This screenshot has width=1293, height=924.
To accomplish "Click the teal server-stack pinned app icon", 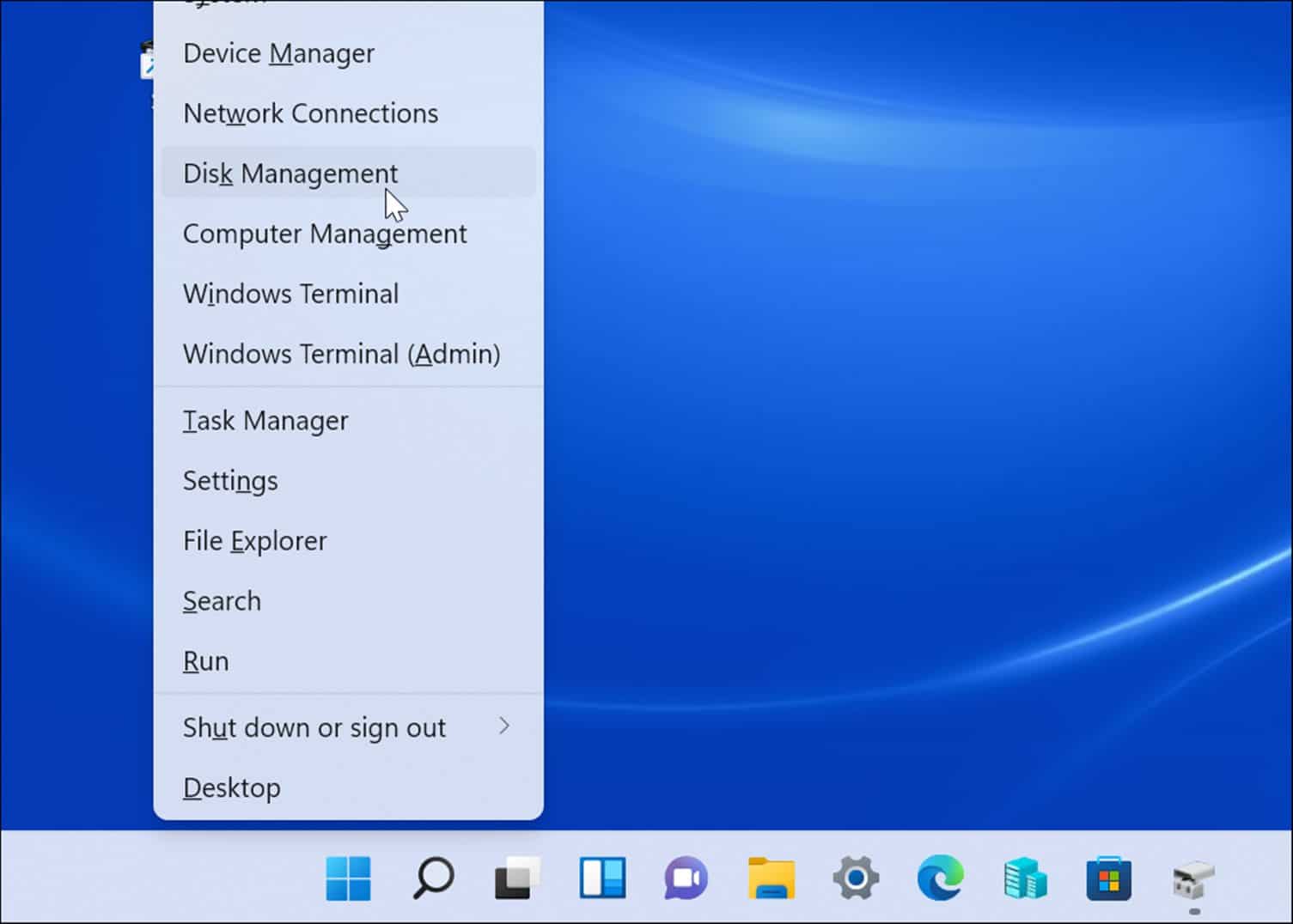I will point(1024,878).
